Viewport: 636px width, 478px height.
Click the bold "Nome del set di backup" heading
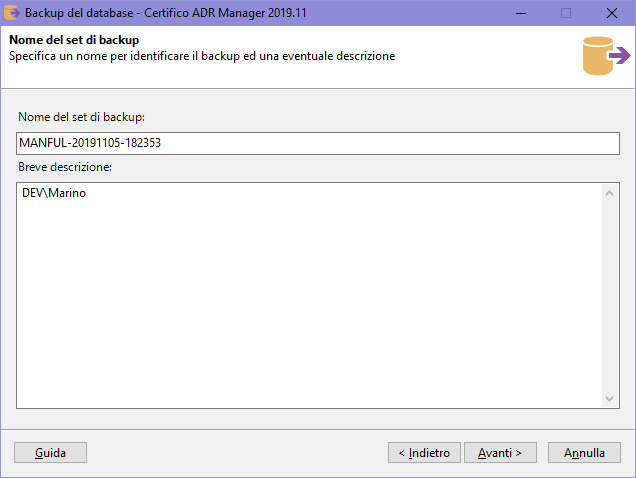73,40
